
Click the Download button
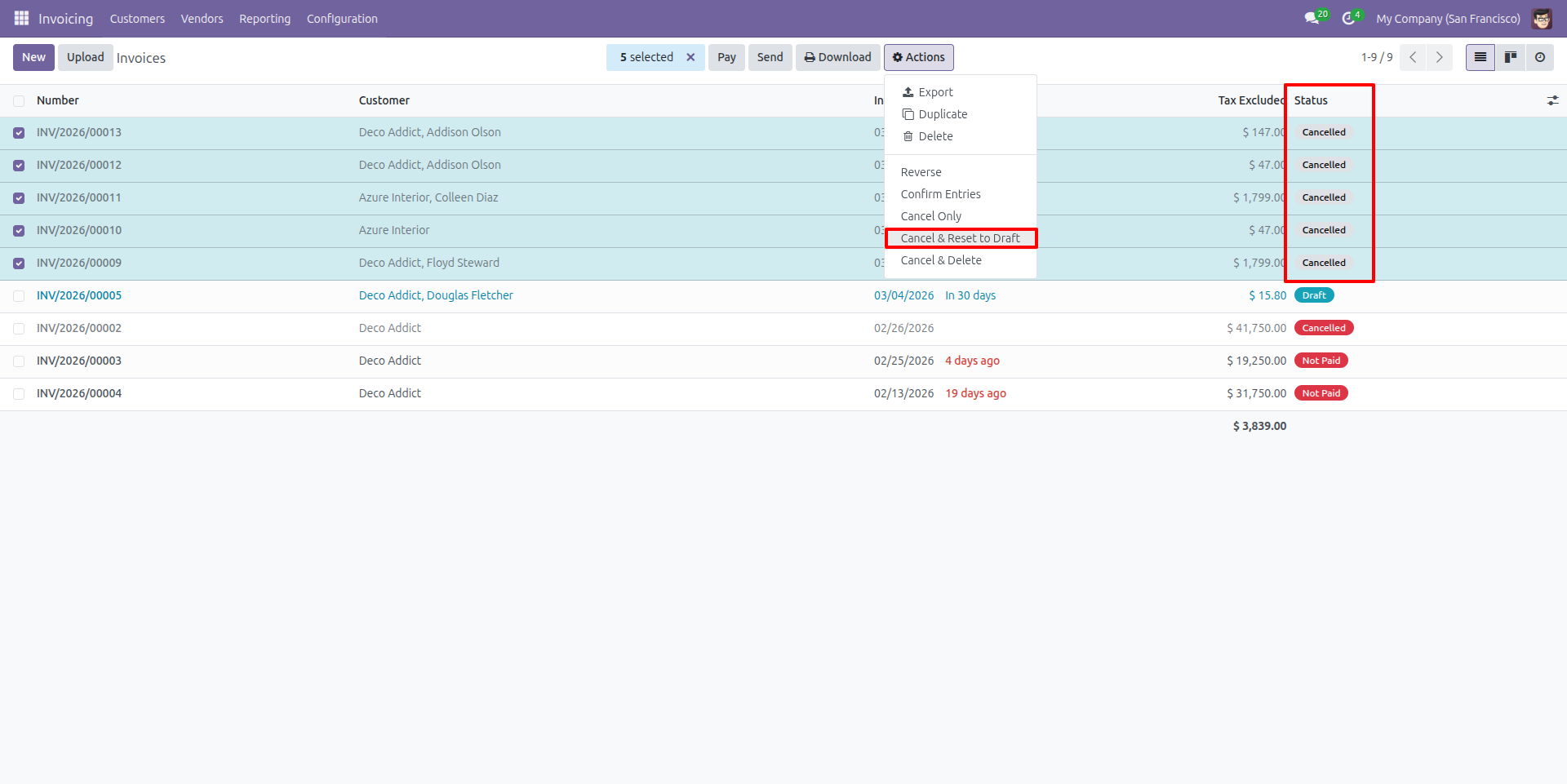coord(837,57)
